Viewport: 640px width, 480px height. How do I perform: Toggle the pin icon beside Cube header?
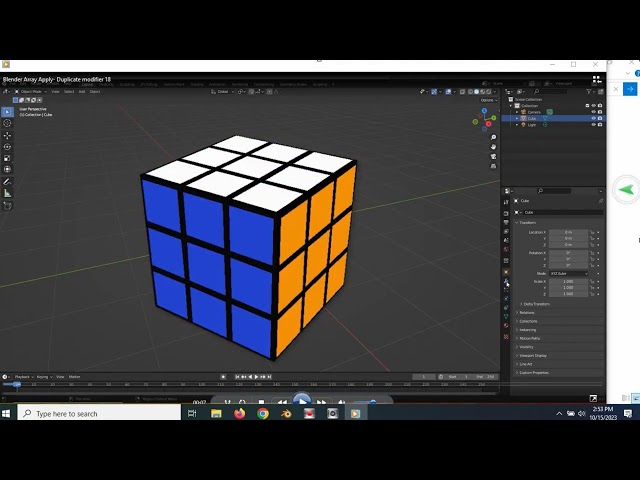[600, 201]
